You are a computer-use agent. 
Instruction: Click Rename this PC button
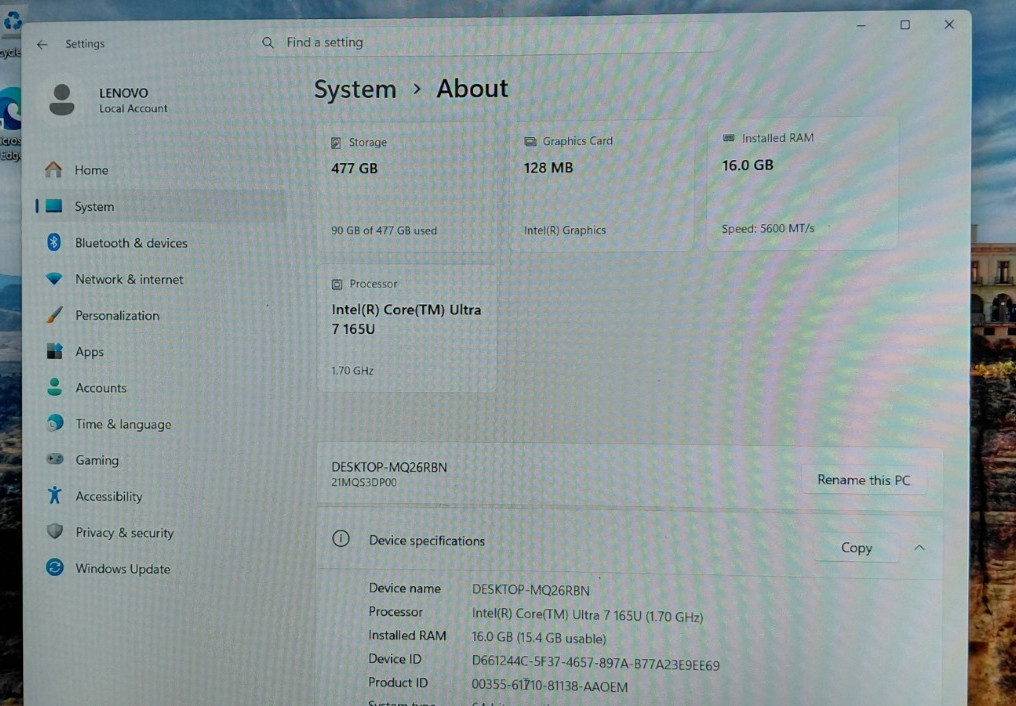coord(863,480)
